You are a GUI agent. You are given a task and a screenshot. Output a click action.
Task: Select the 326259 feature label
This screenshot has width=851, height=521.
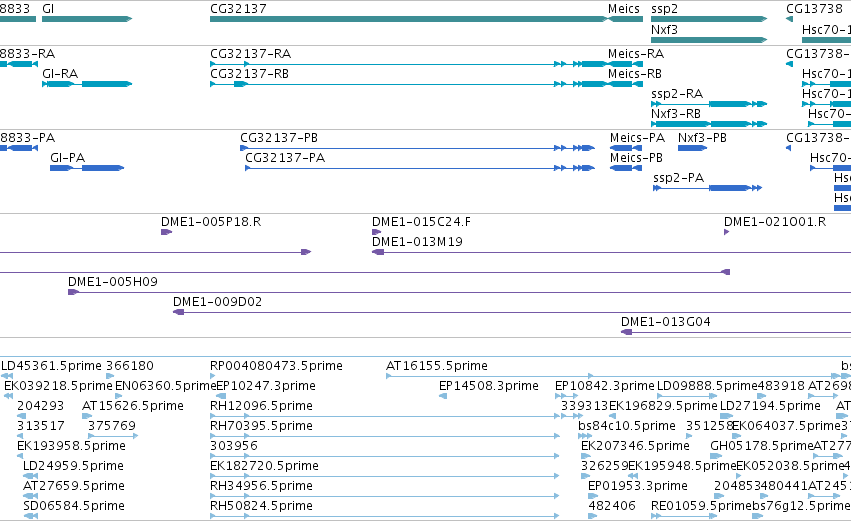[604, 466]
